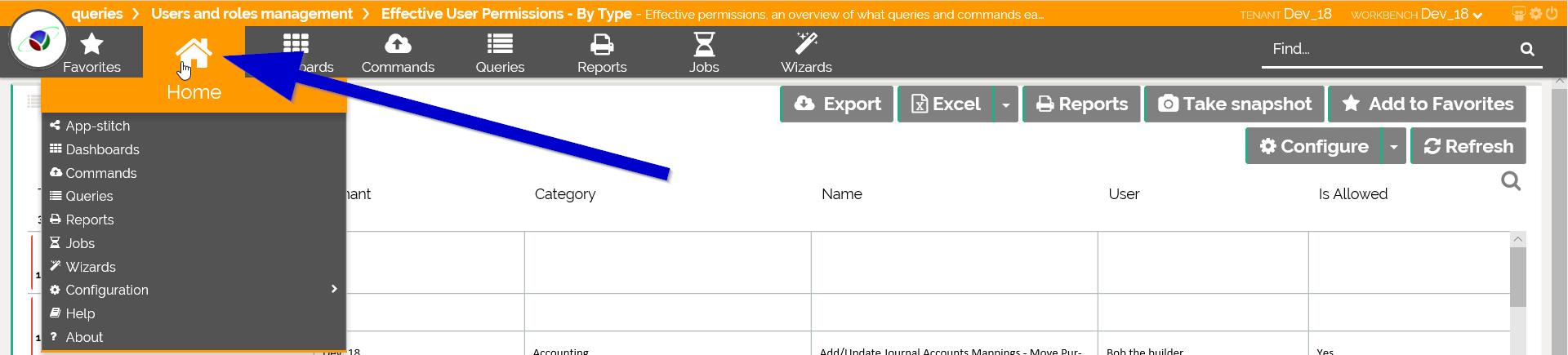Select About in the Home menu
This screenshot has height=355, width=1568.
[84, 337]
